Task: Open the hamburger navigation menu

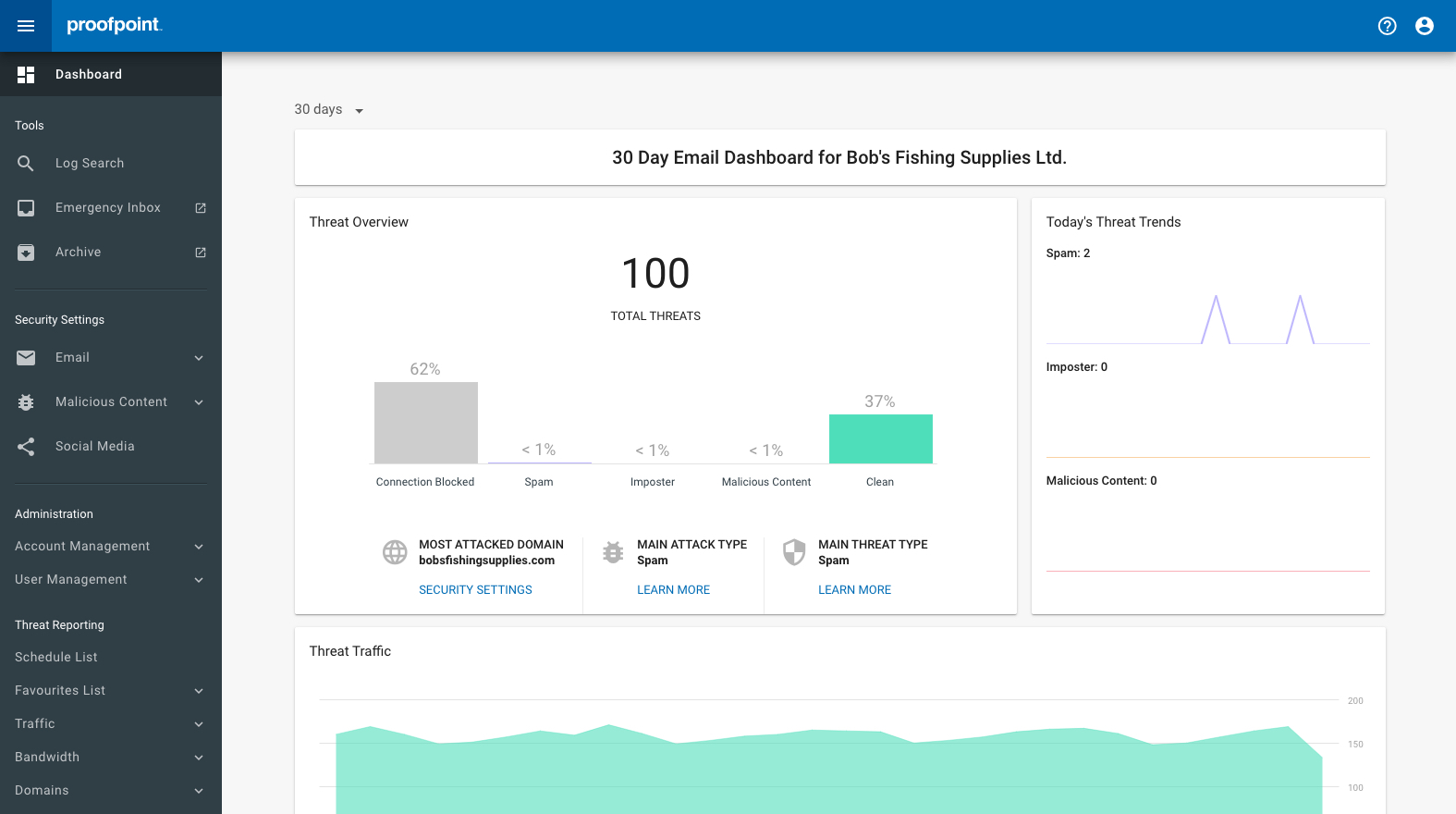Action: point(26,26)
